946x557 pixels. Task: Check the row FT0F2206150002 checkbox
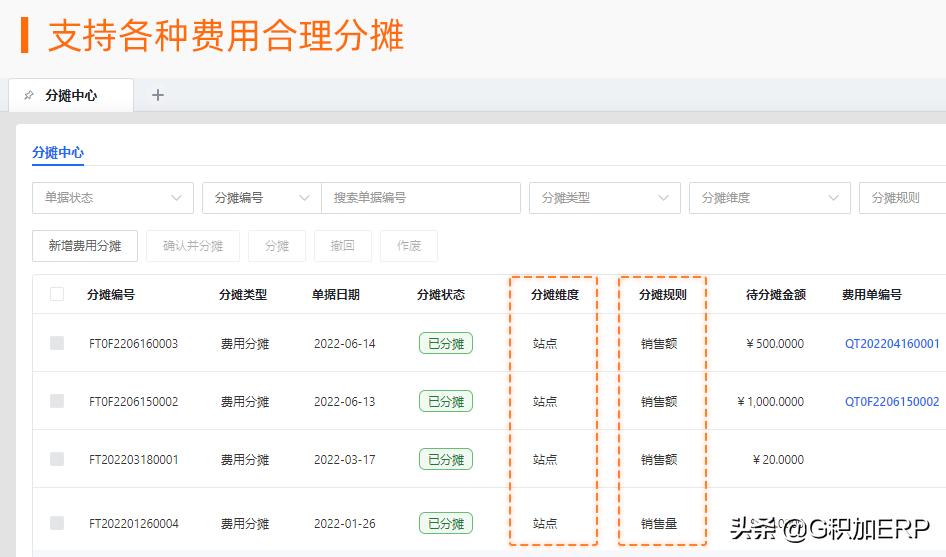click(57, 401)
